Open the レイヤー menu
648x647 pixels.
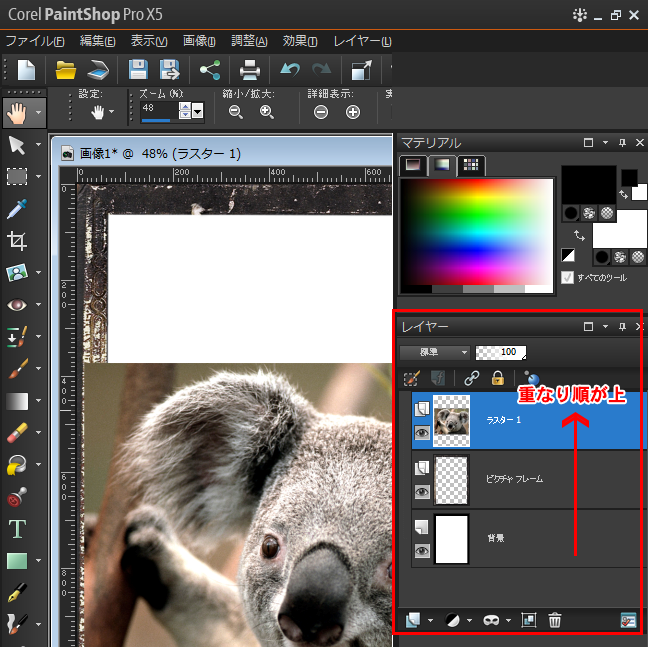pos(362,41)
